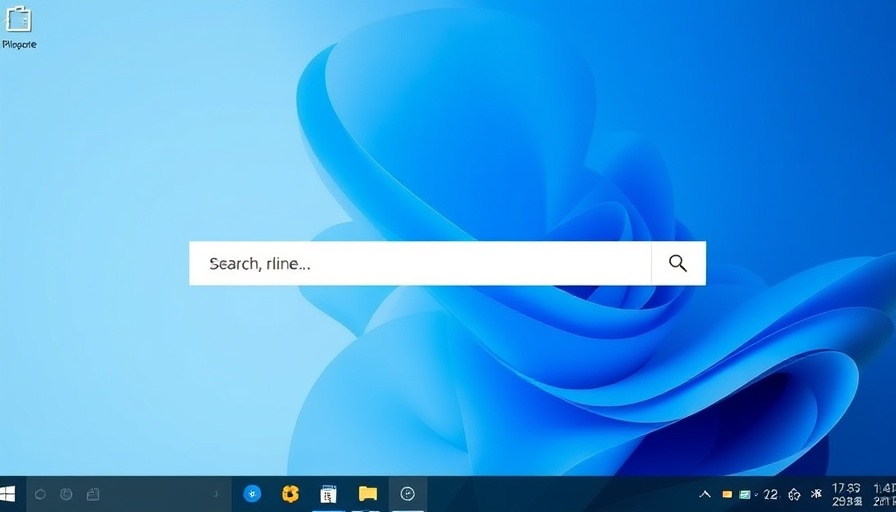896x512 pixels.
Task: Open the white notepad app in the taskbar
Action: (329, 494)
